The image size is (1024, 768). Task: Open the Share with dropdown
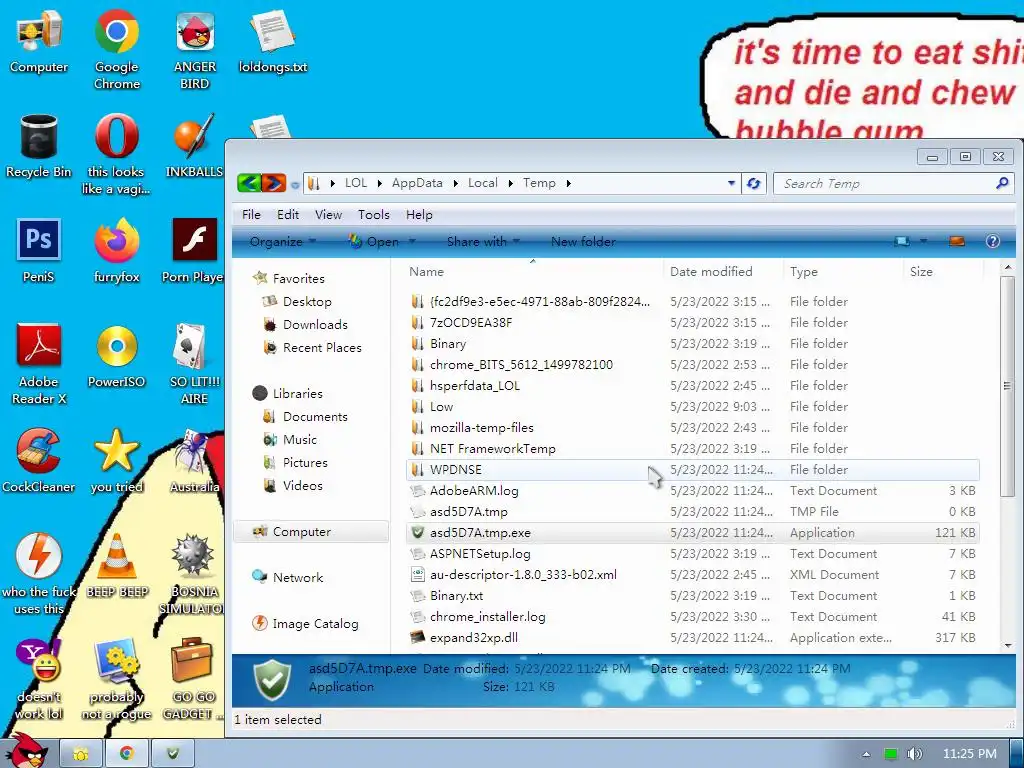[x=483, y=242]
